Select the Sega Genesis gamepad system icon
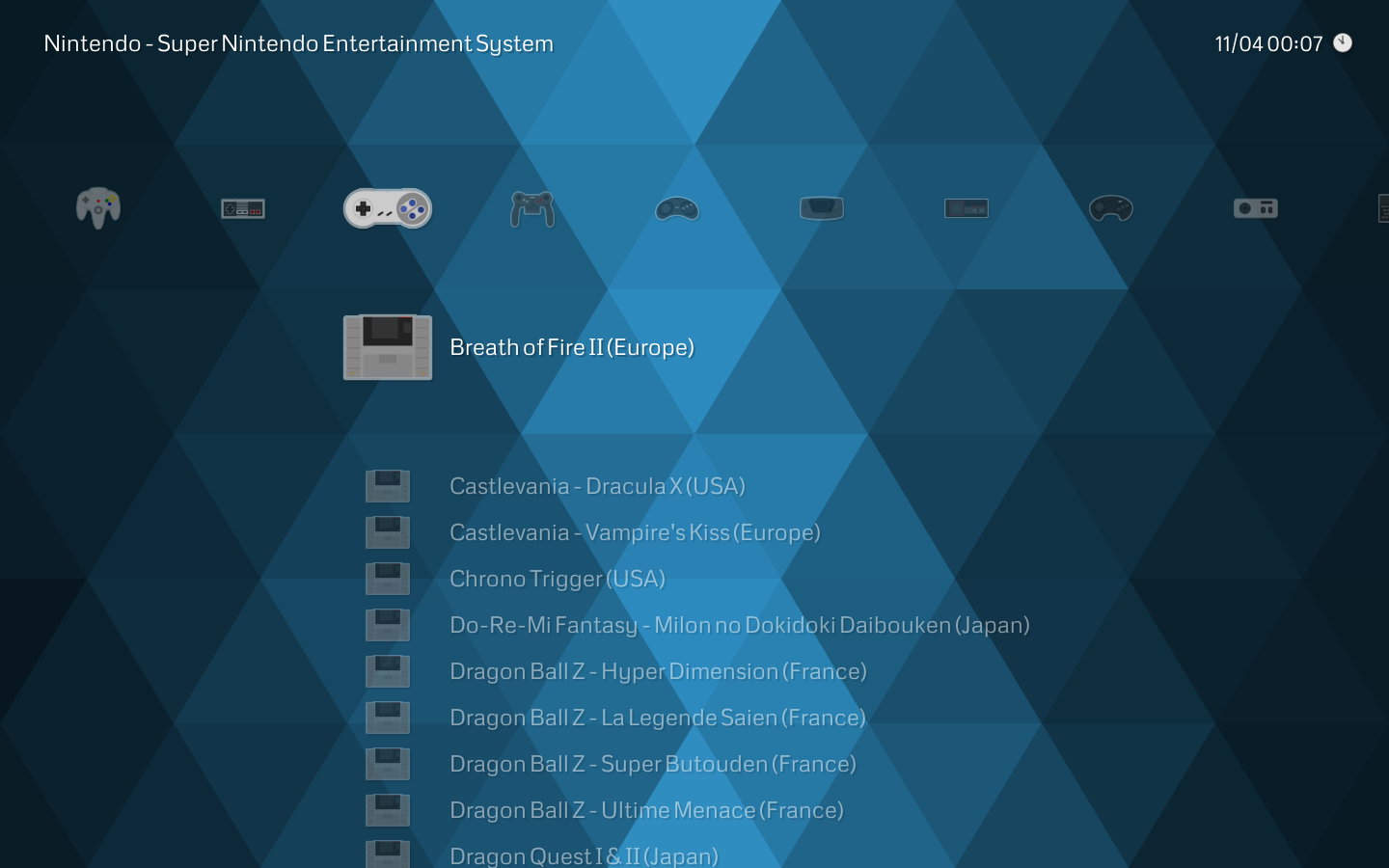 pyautogui.click(x=676, y=208)
